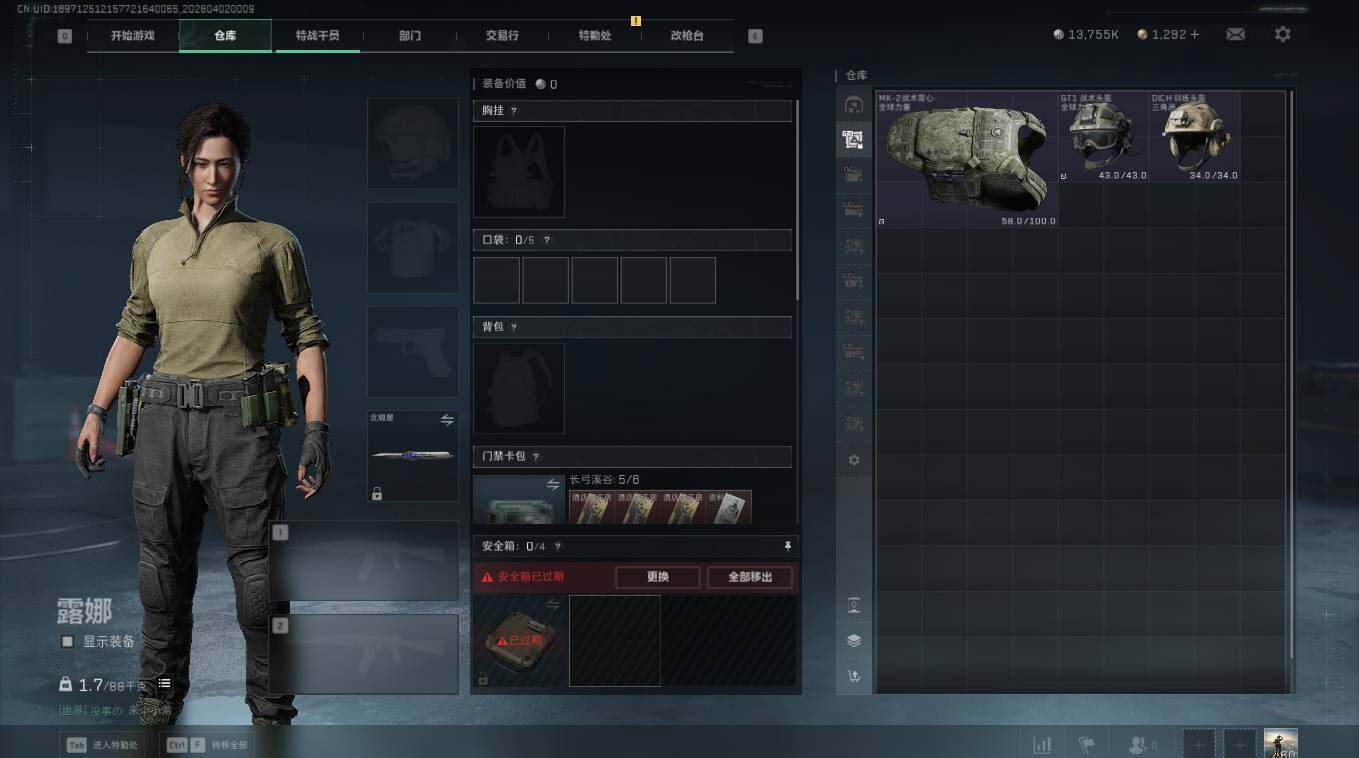The image size is (1359, 758).
Task: Click the warehouse sidebar gear icon
Action: tap(853, 460)
